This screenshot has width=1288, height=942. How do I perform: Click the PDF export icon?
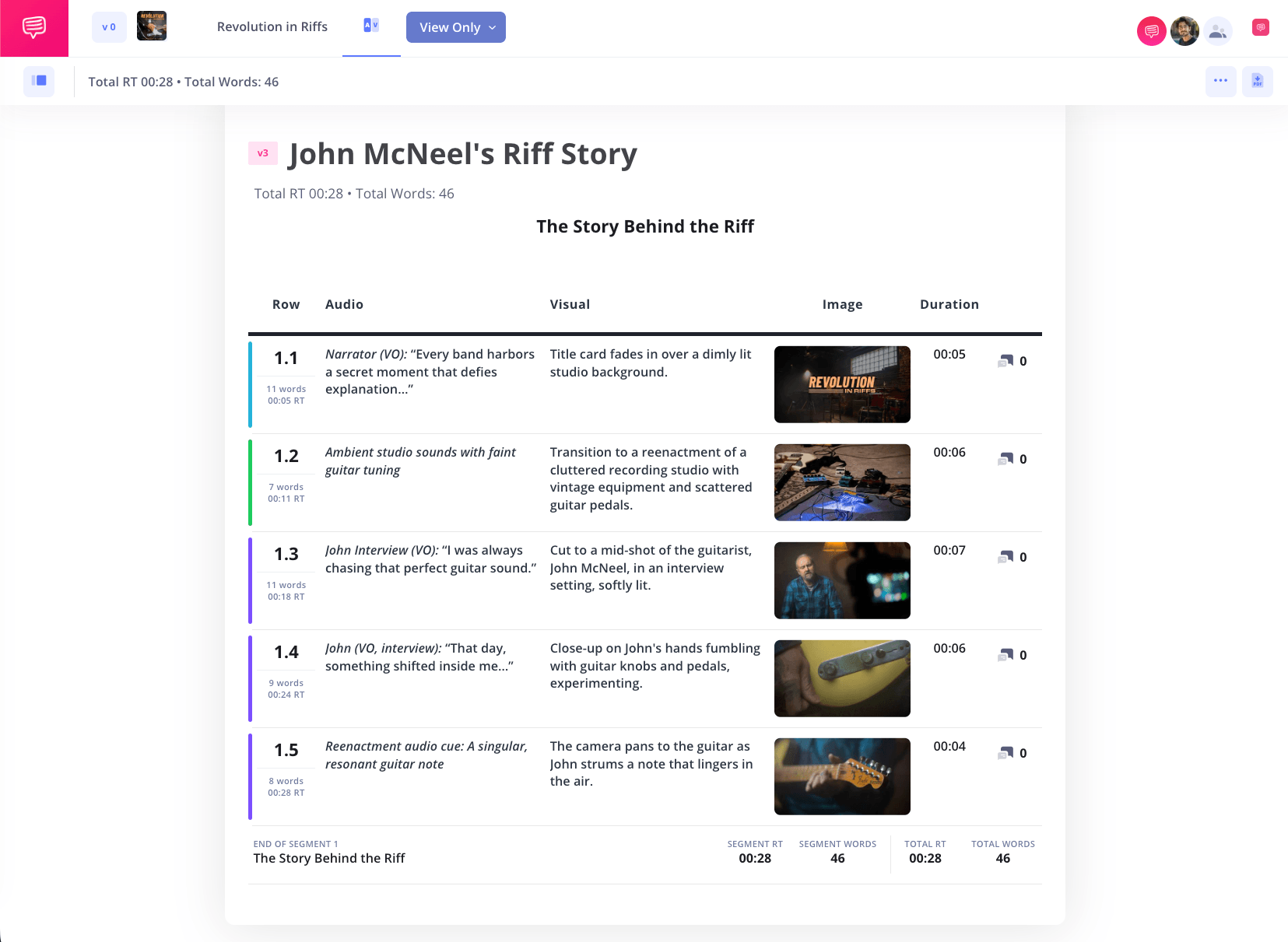pos(1258,81)
